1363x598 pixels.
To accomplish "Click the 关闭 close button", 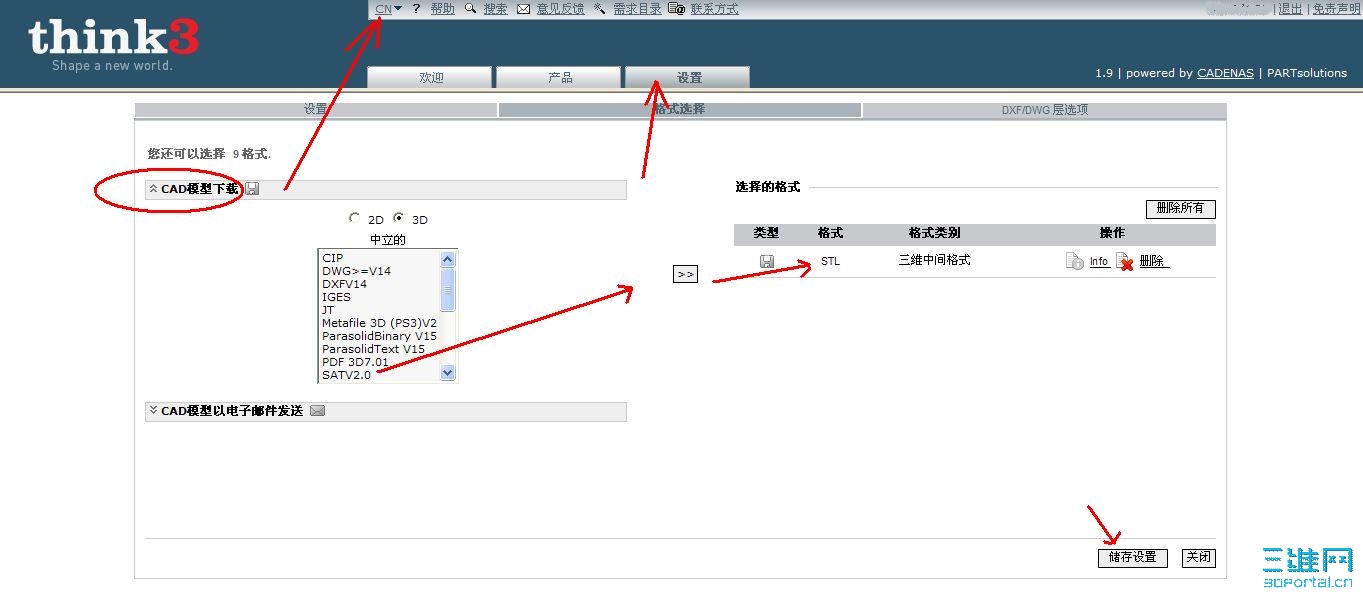I will click(1199, 558).
